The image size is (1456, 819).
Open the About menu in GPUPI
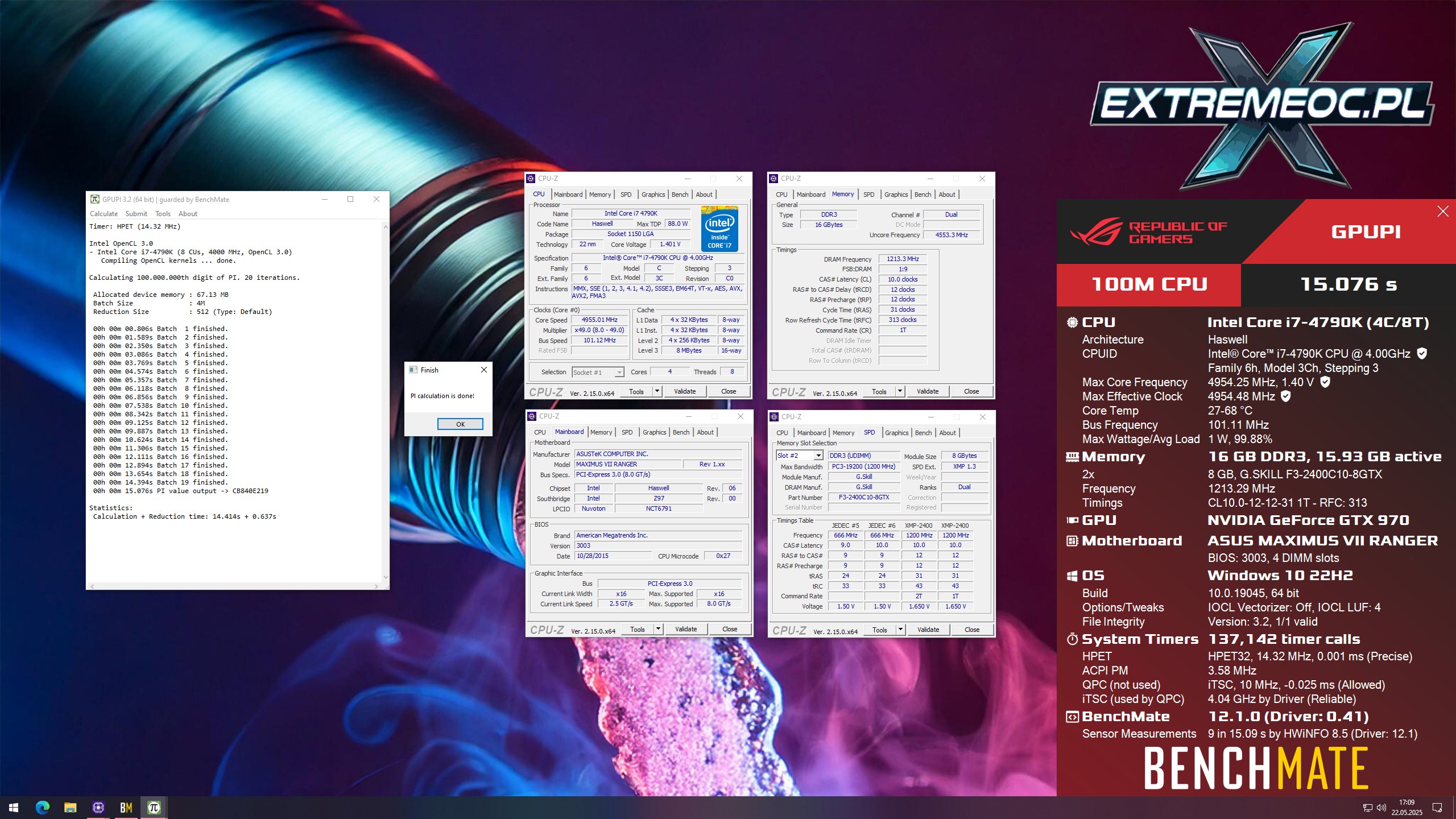188,214
